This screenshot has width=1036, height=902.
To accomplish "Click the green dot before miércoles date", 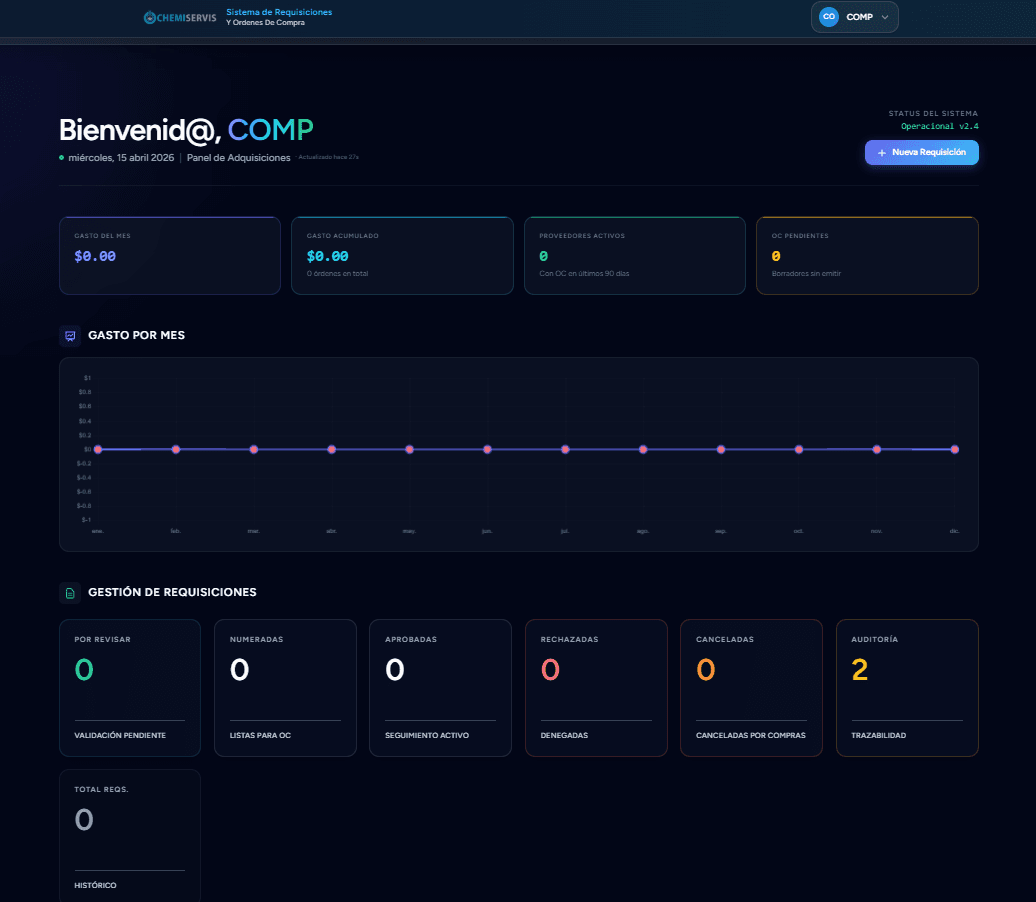I will coord(61,158).
